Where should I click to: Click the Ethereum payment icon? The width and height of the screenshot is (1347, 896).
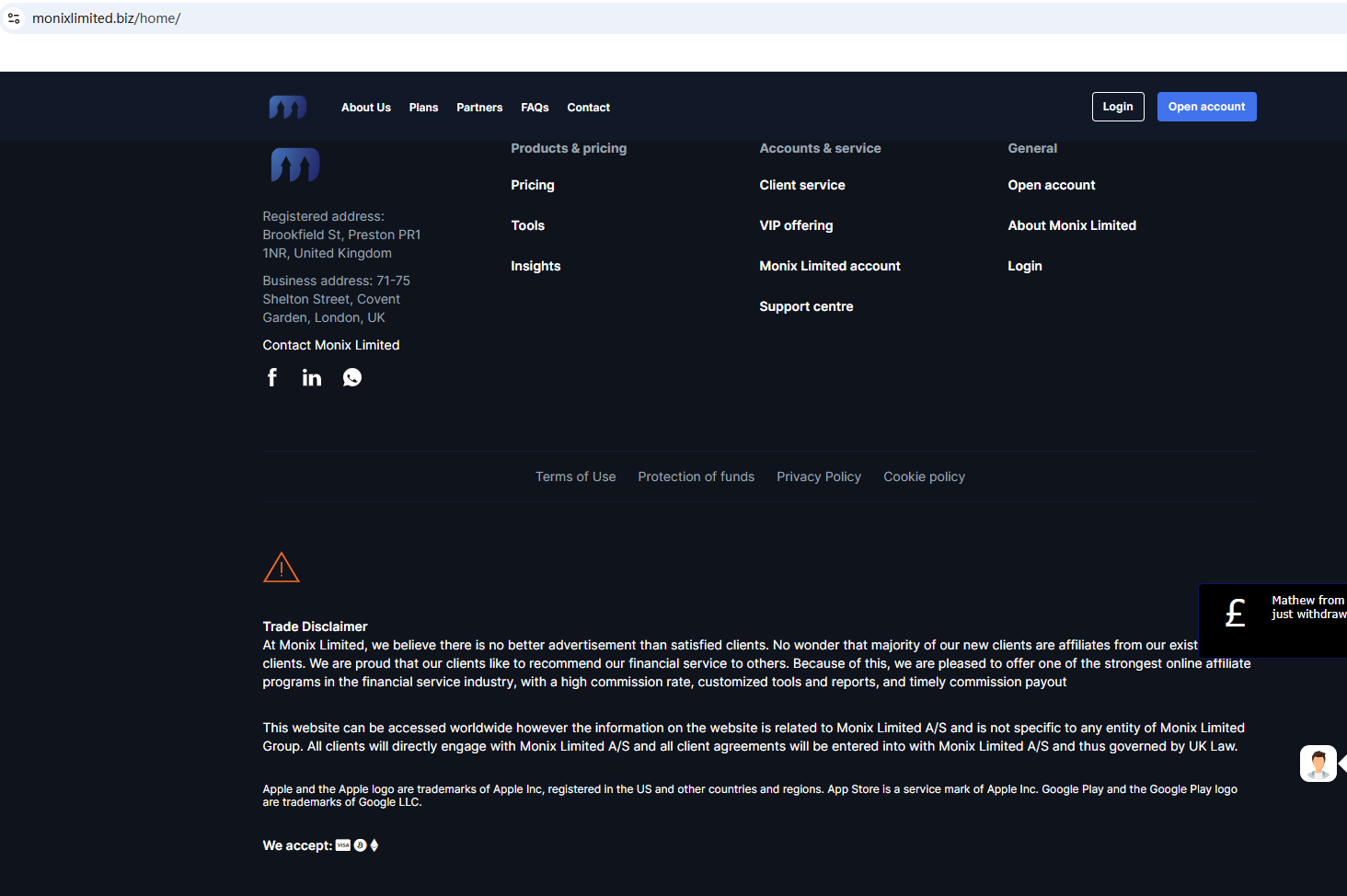[x=374, y=845]
